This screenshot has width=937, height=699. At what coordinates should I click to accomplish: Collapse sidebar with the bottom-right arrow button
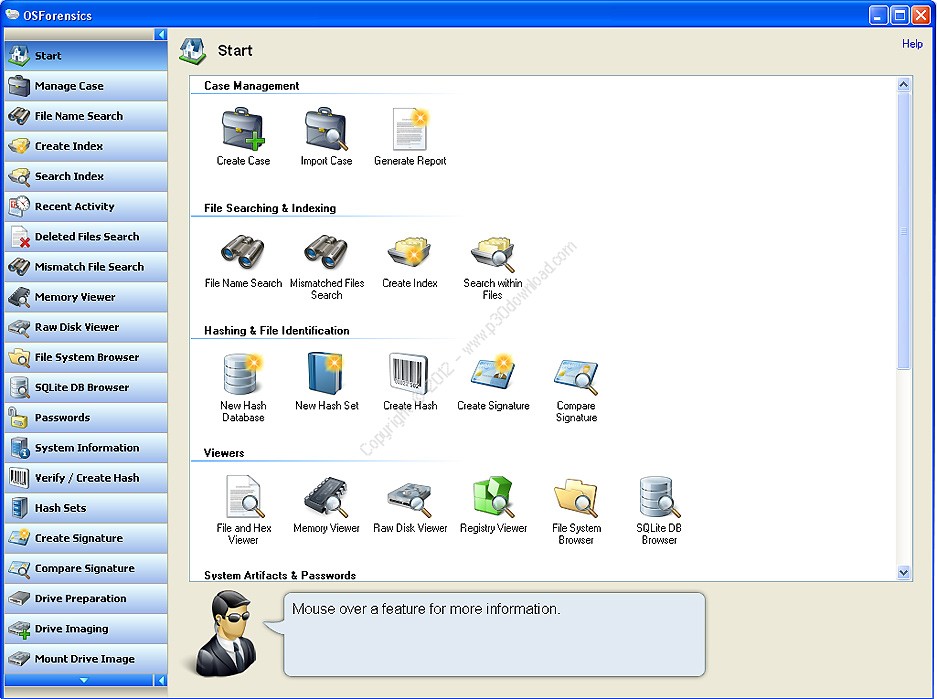tap(160, 680)
